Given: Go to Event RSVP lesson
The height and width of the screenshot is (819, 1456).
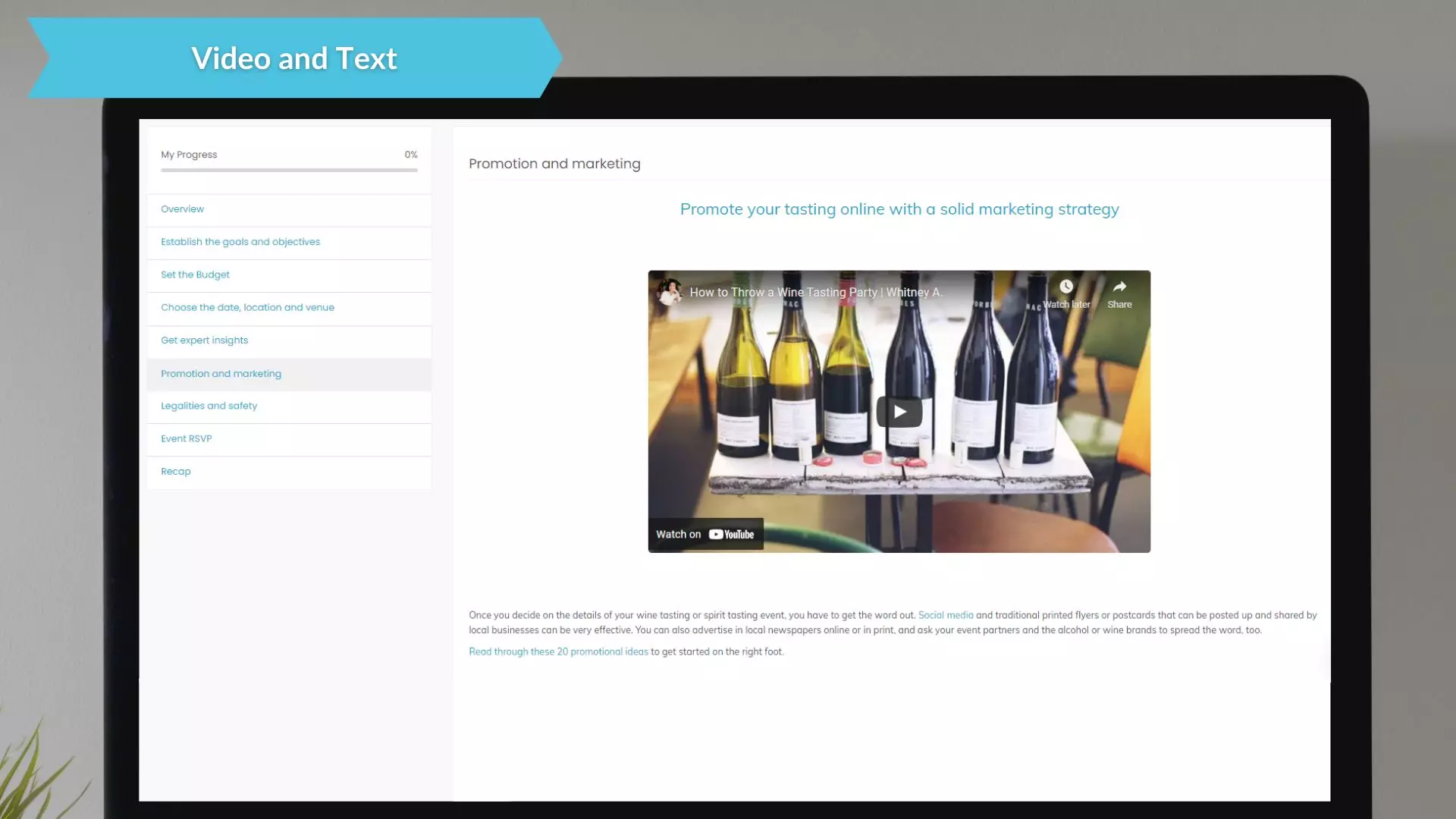Looking at the screenshot, I should click(289, 438).
